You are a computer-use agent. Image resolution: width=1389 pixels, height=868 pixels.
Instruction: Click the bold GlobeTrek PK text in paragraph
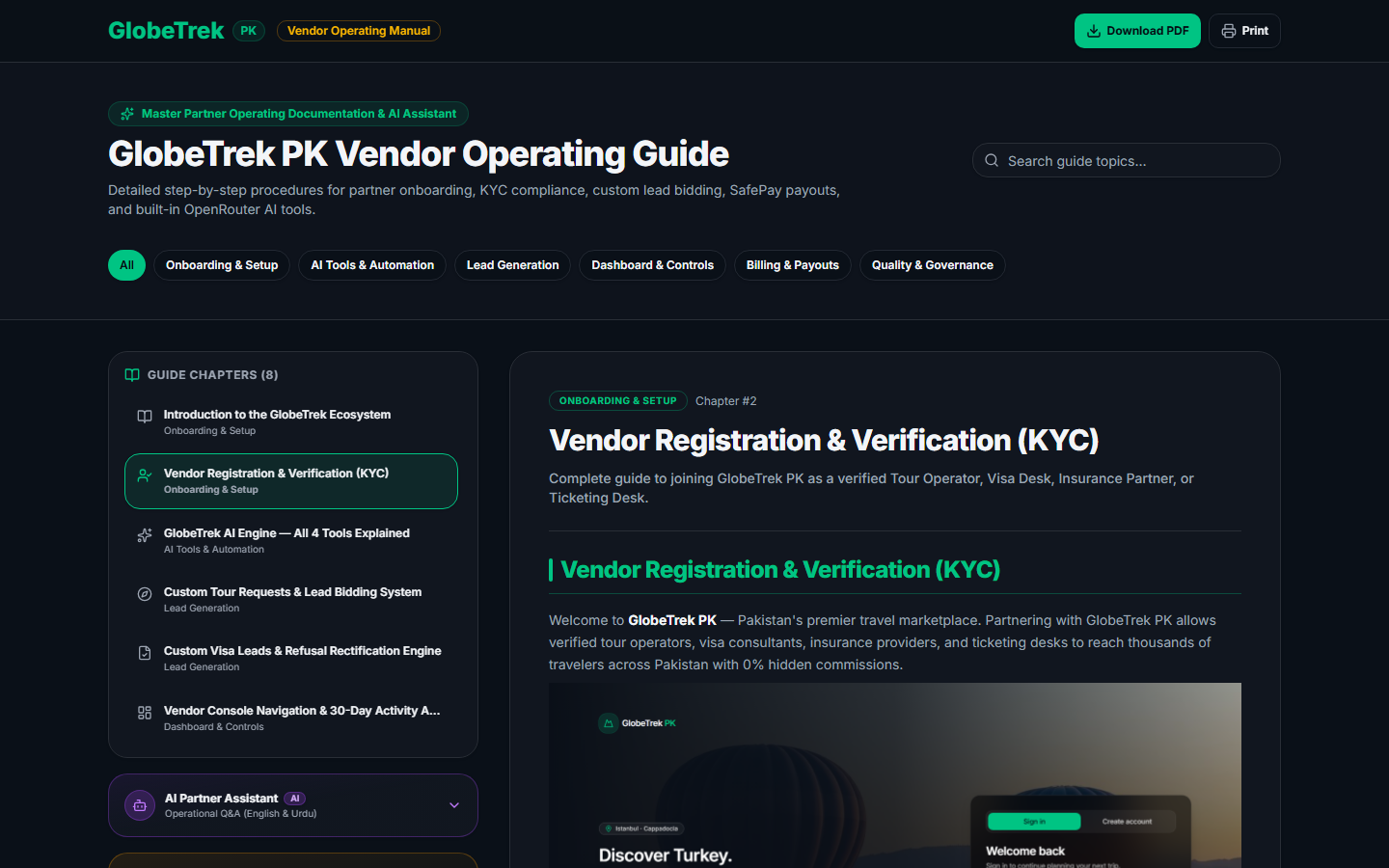[672, 620]
